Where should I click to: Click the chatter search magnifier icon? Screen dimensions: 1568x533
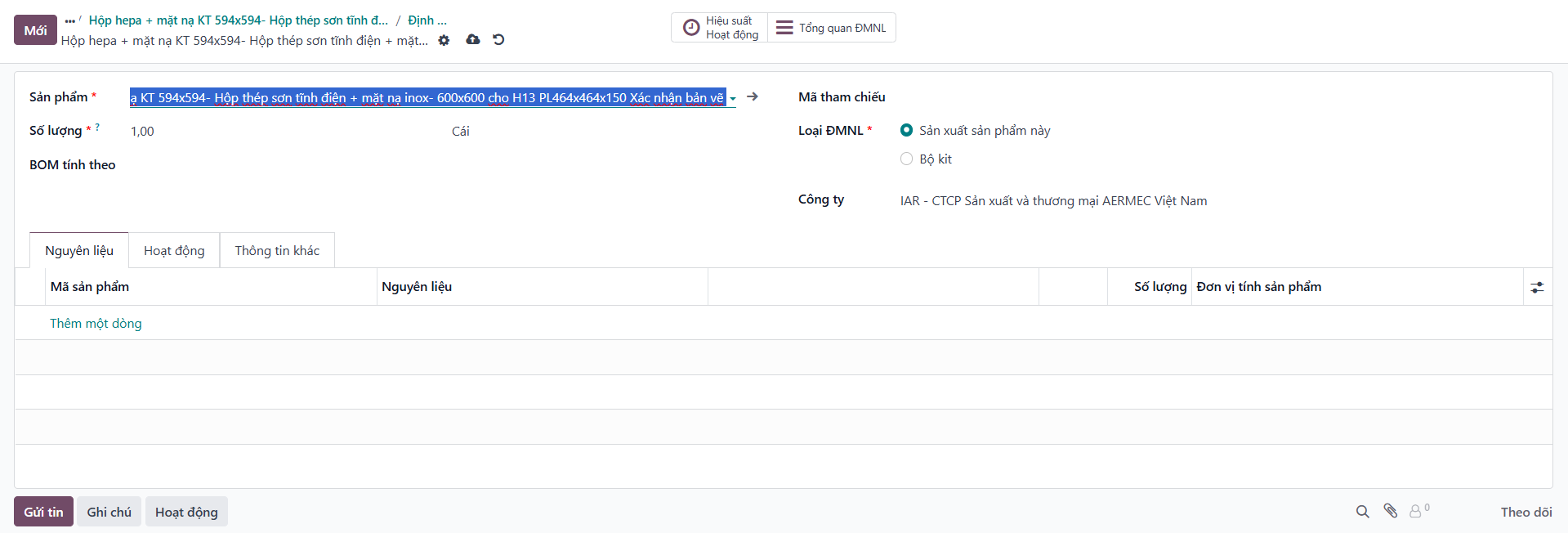coord(1362,512)
